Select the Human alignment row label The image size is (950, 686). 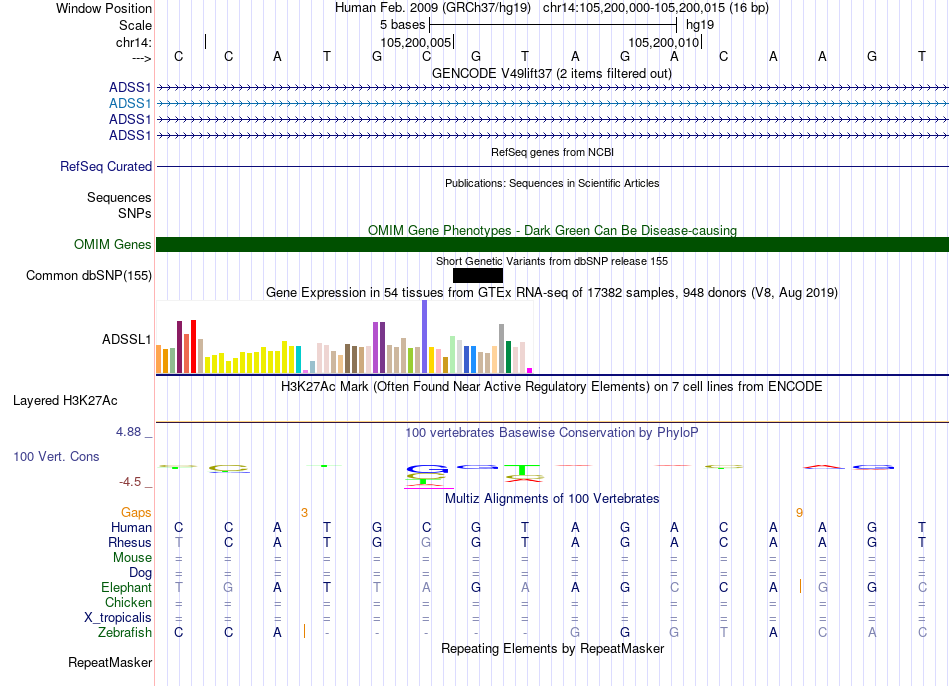[131, 528]
